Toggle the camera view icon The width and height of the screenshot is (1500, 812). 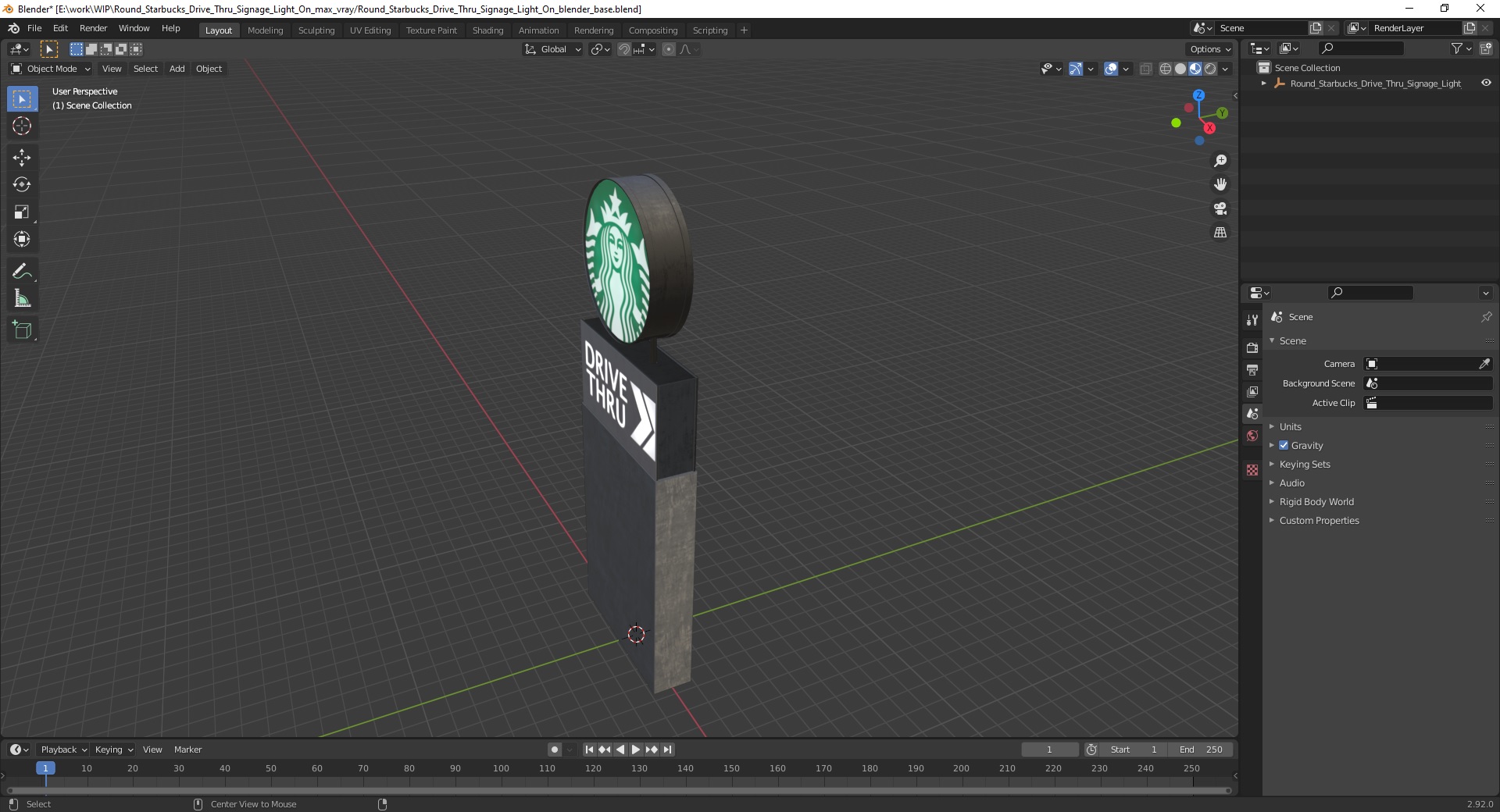click(1220, 208)
